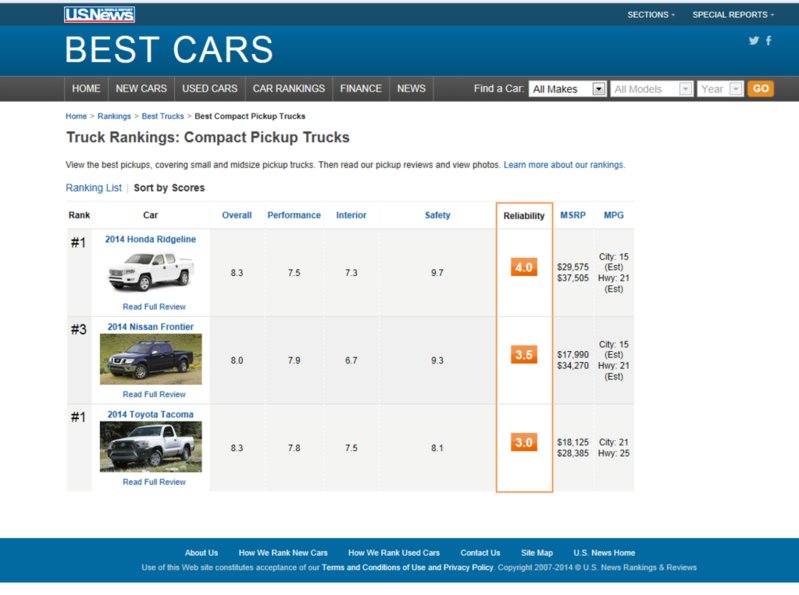Click the $29,575 MSRP value
This screenshot has width=799, height=595.
coord(573,267)
